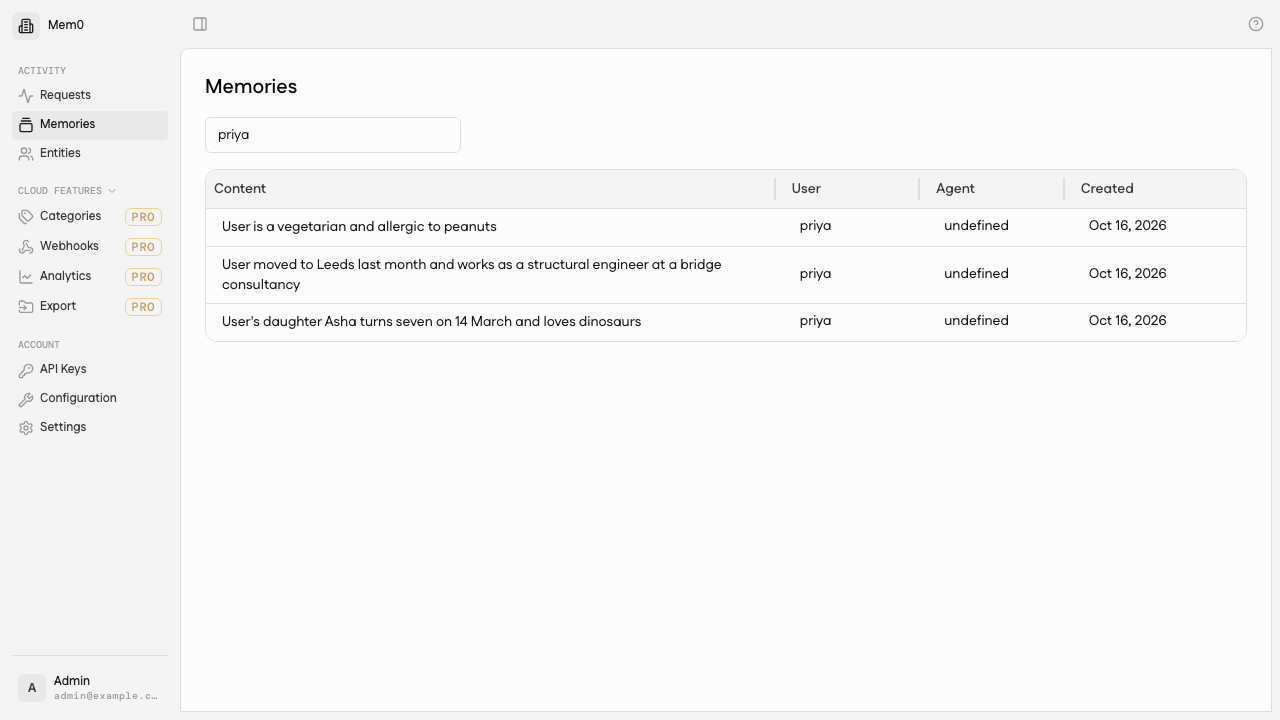
Task: Open Requests activity icon
Action: tap(26, 95)
